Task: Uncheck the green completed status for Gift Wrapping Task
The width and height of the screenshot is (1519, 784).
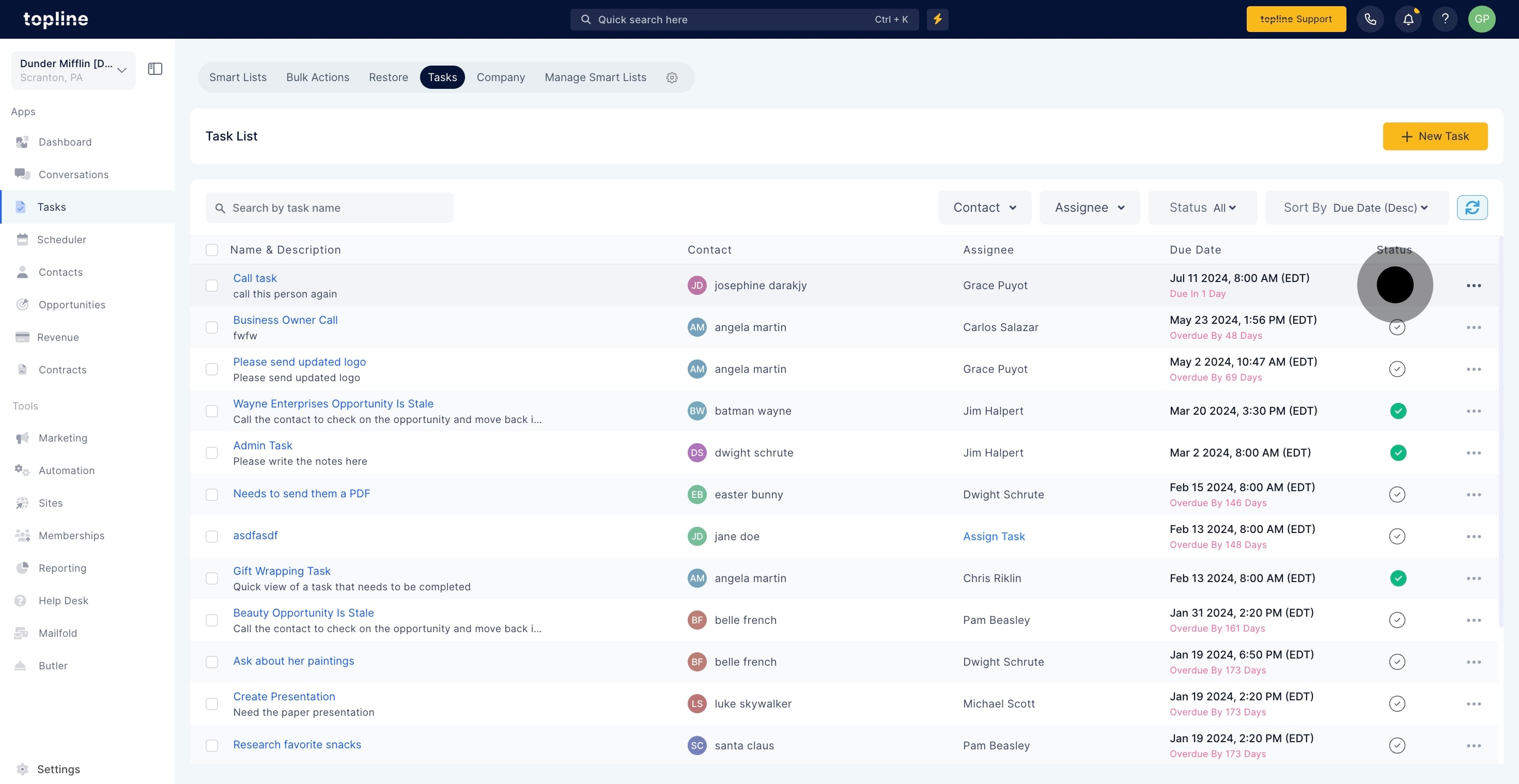Action: pyautogui.click(x=1398, y=578)
